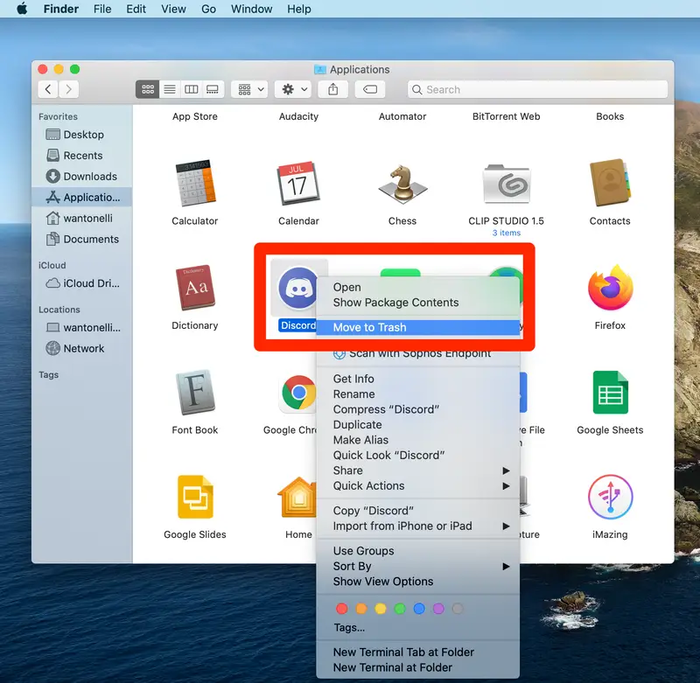Choose Show View Options
Screen dimensions: 700x683
[418, 581]
